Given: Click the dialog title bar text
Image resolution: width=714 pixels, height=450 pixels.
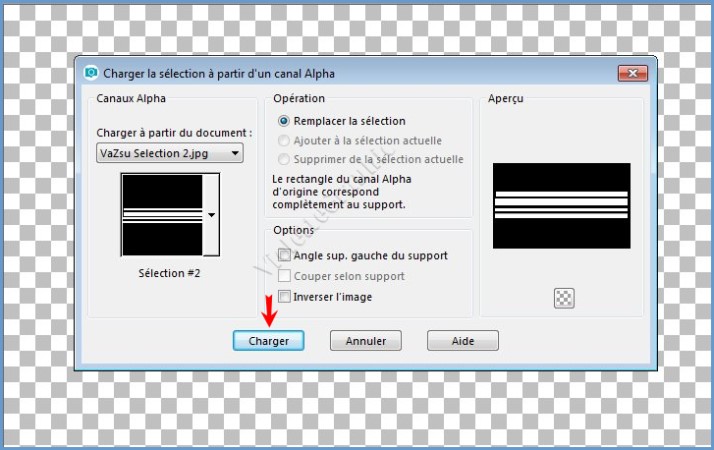Looking at the screenshot, I should (x=220, y=73).
